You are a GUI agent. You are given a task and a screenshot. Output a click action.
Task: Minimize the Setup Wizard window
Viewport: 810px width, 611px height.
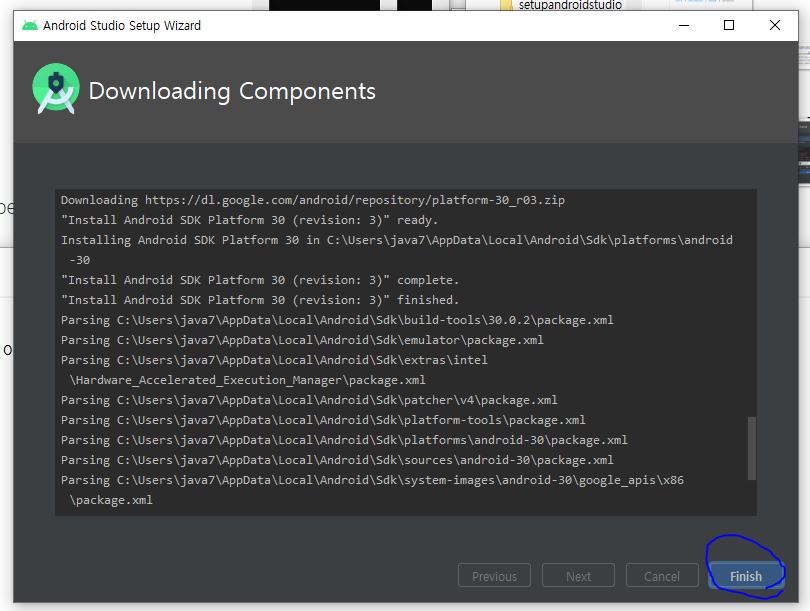coord(684,25)
